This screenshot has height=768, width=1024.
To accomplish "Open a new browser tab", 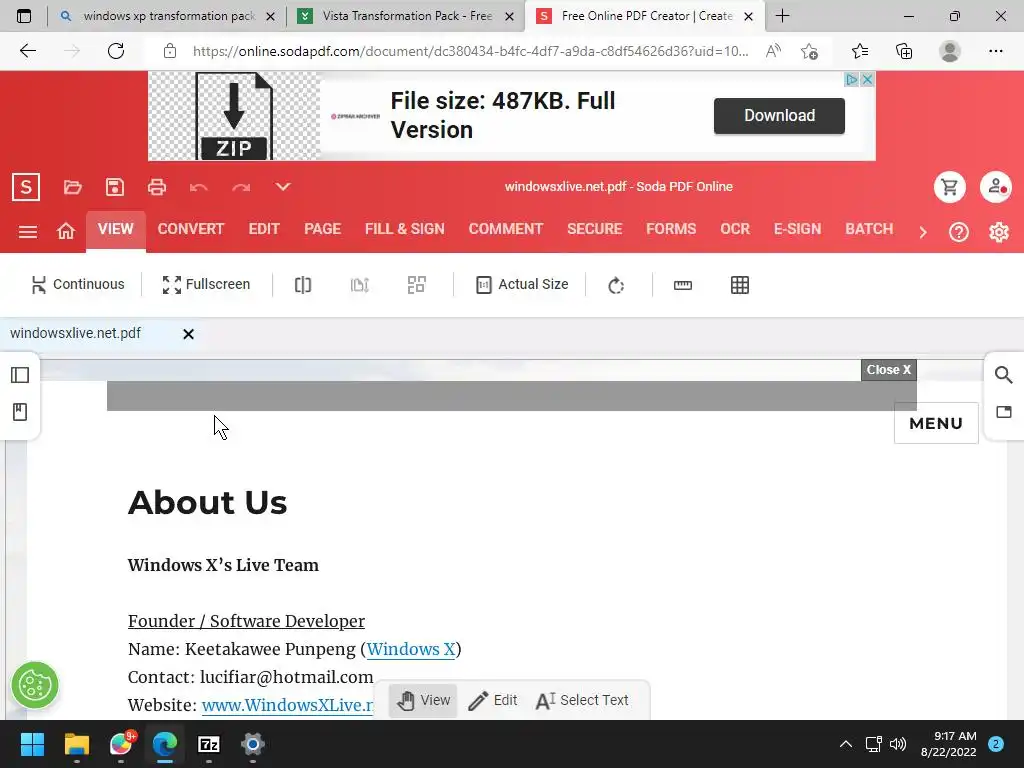I will tap(782, 16).
